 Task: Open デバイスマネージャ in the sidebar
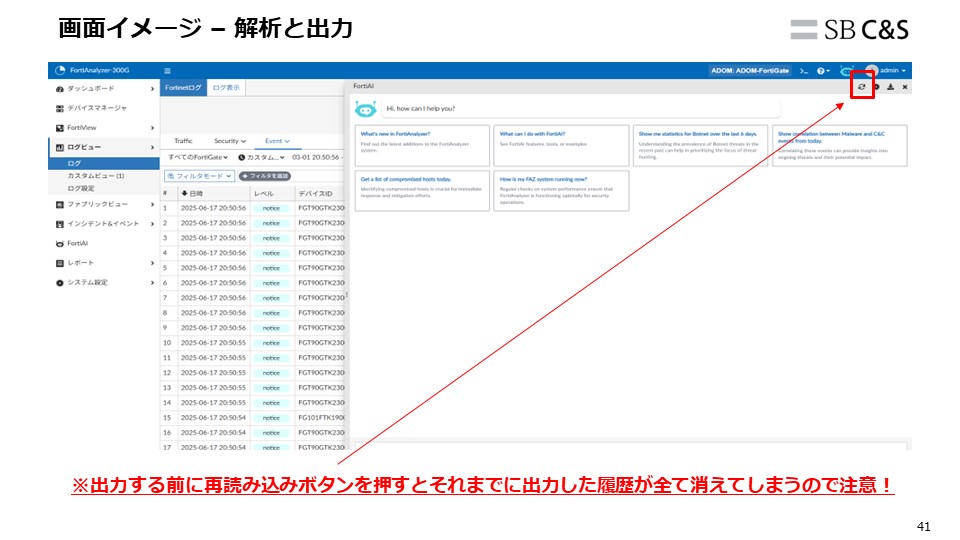click(x=96, y=108)
